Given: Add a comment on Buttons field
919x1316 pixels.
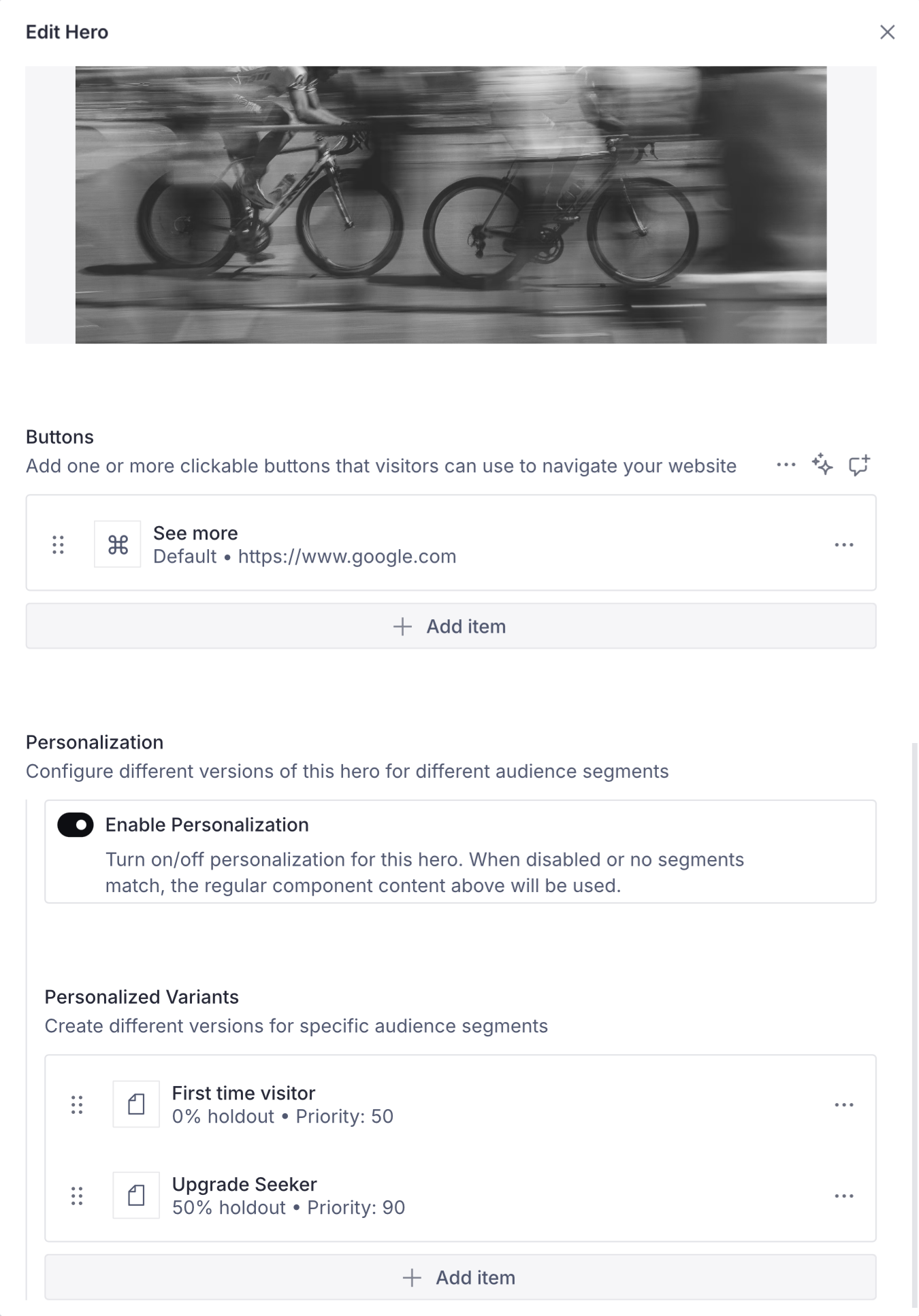Looking at the screenshot, I should (x=859, y=465).
